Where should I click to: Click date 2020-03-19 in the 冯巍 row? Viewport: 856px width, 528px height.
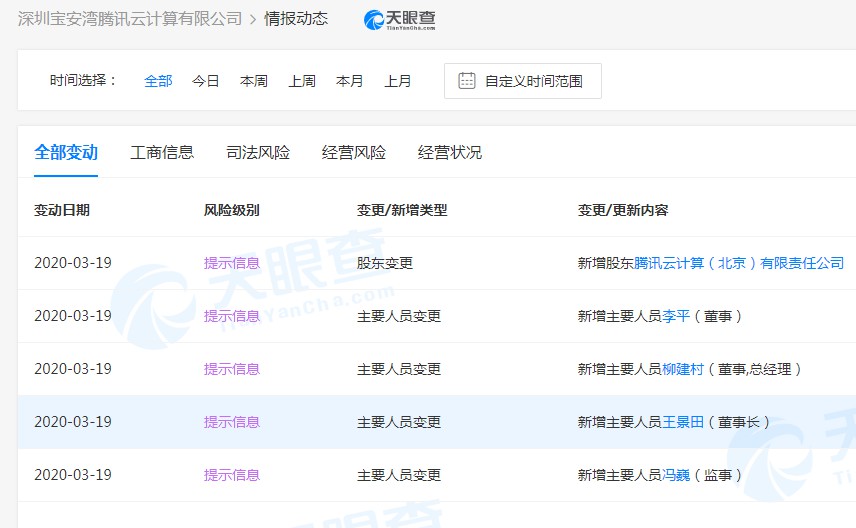tap(73, 475)
